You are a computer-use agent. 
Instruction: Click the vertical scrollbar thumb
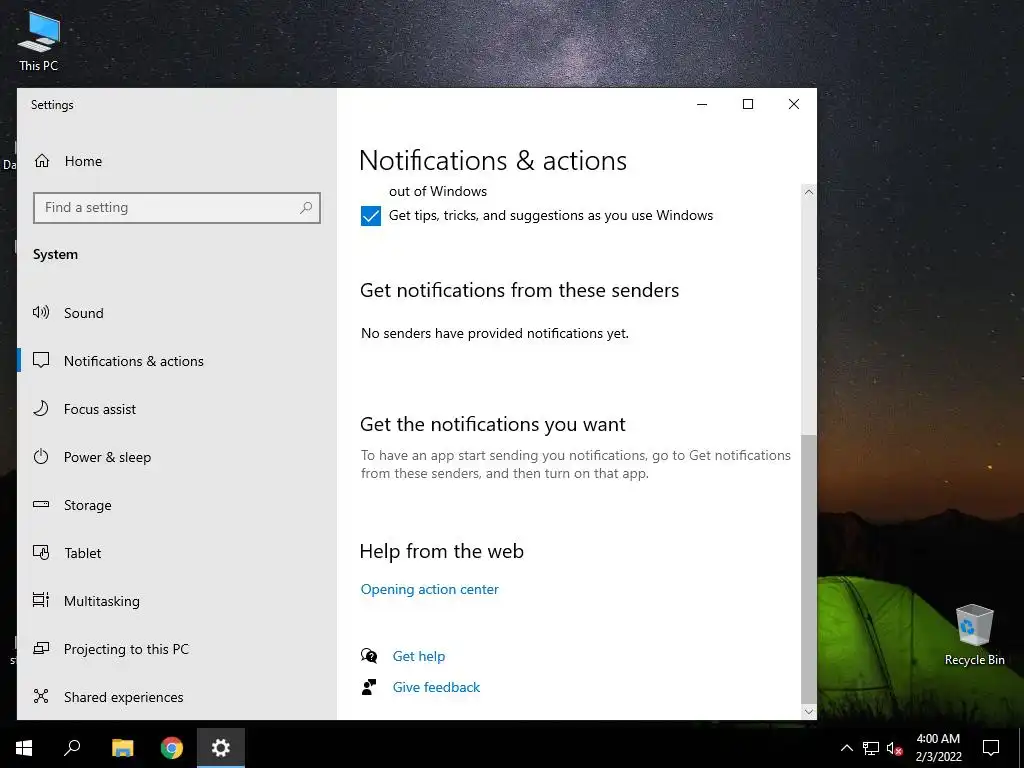pos(808,568)
